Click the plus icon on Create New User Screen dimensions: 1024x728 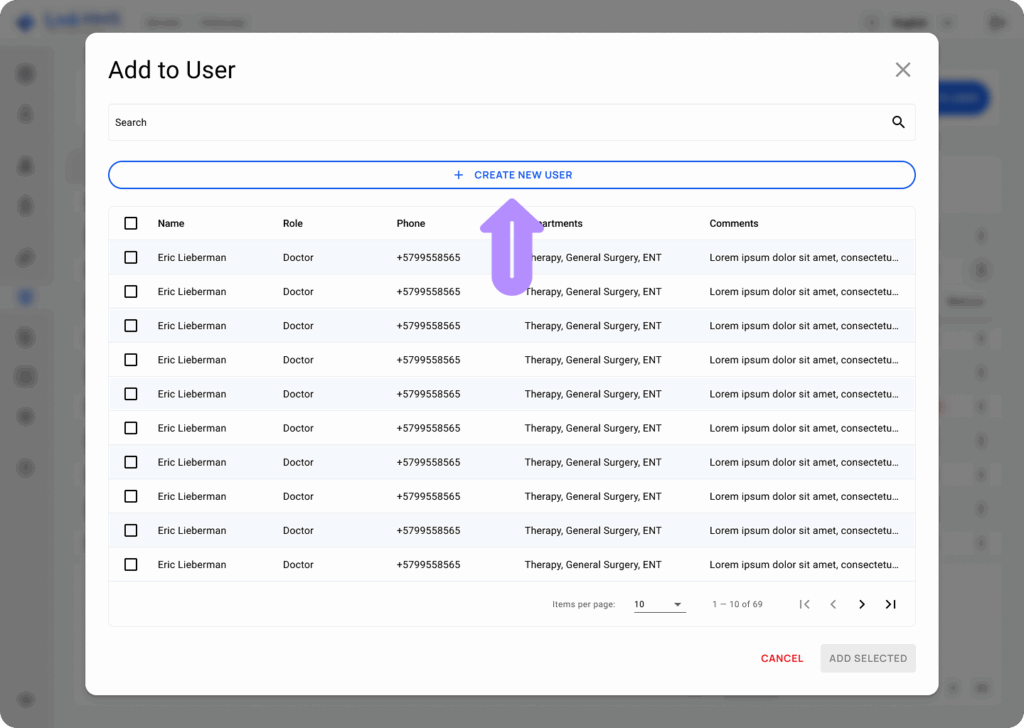pos(458,174)
